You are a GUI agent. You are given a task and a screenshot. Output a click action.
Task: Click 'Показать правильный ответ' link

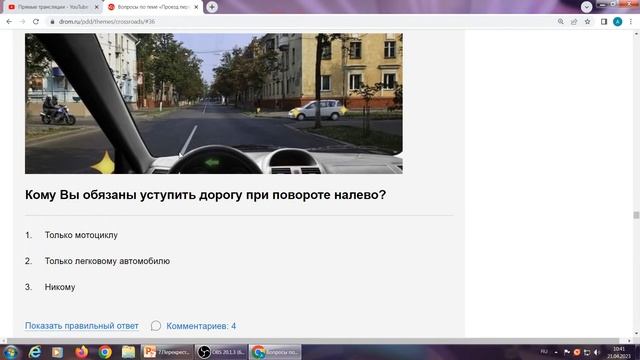point(82,326)
